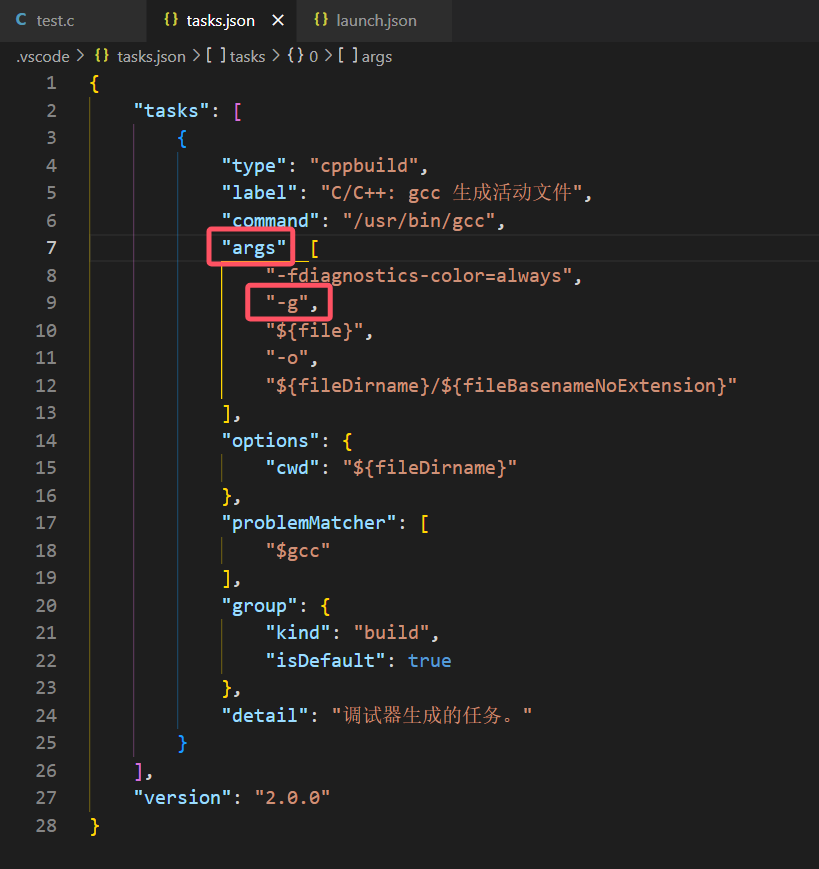Click the "args" key on line 7
819x869 pixels.
[254, 248]
